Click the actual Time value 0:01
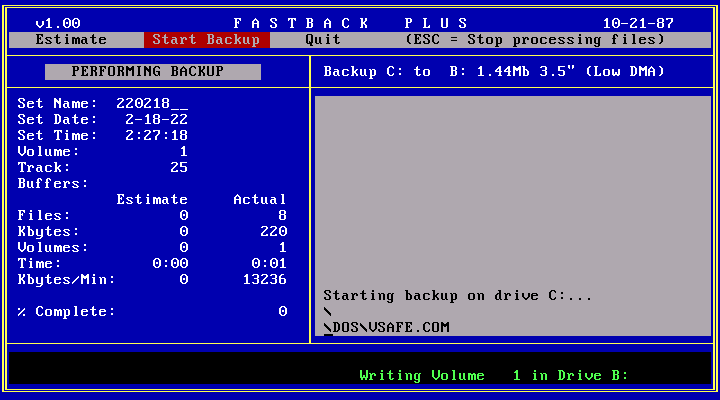This screenshot has width=720, height=400. pyautogui.click(x=269, y=264)
